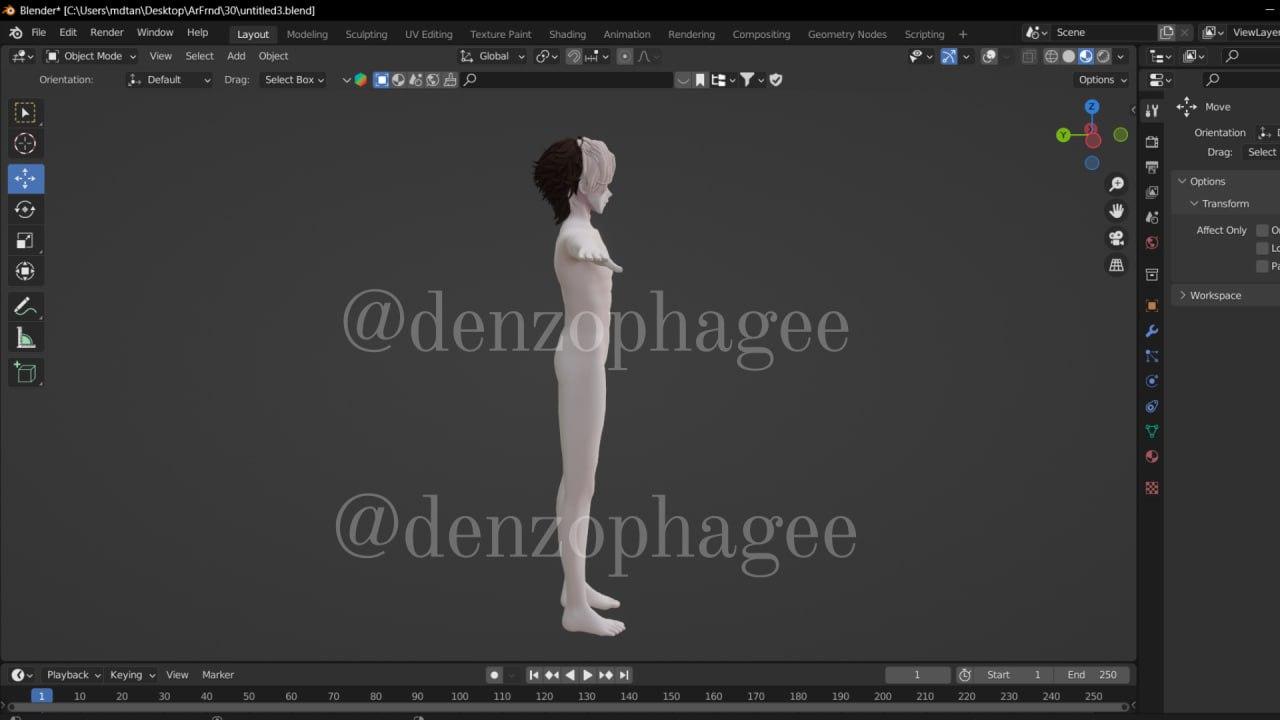
Task: Open the Add menu in viewport header
Action: pyautogui.click(x=236, y=56)
